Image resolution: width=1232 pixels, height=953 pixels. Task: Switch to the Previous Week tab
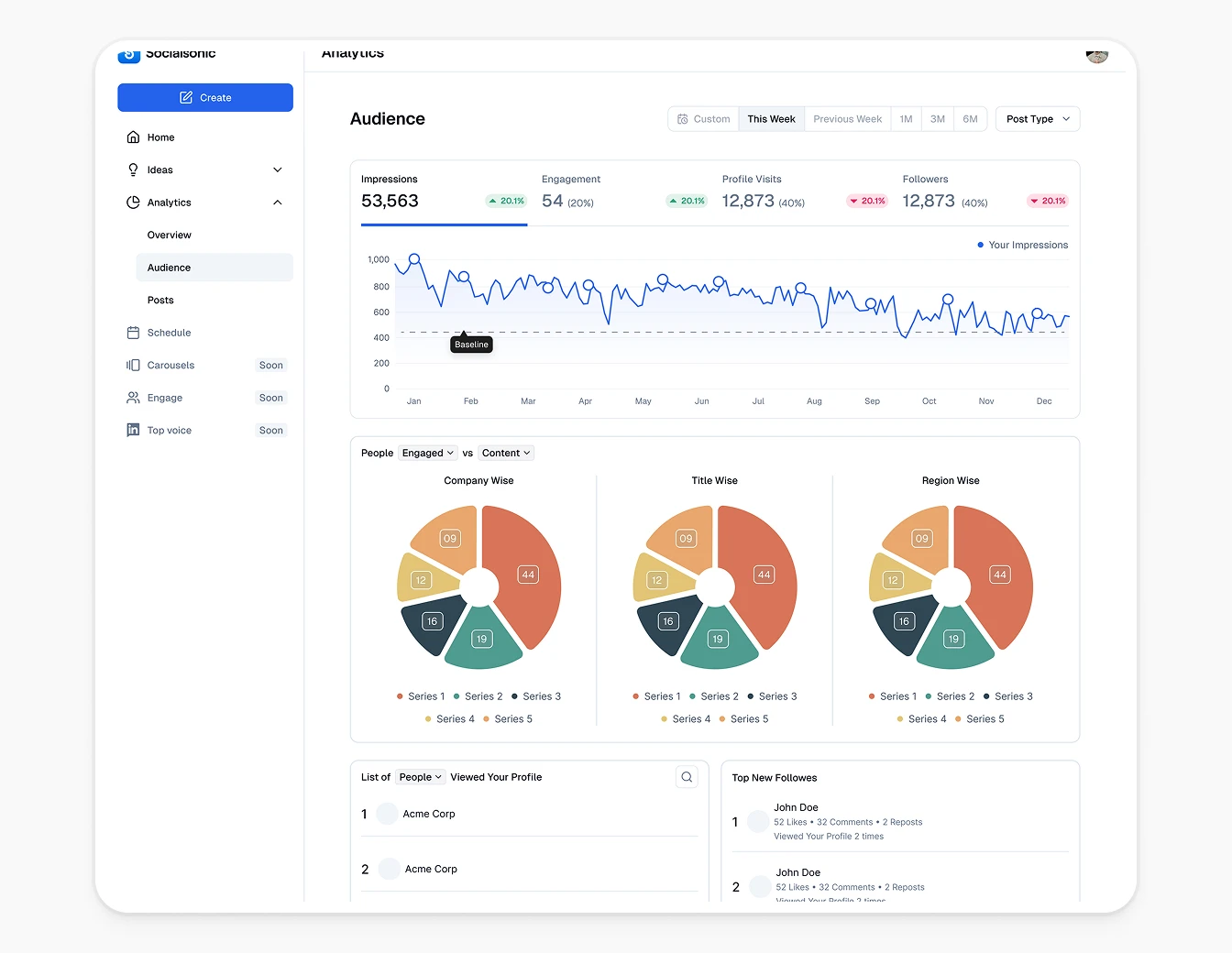[846, 118]
